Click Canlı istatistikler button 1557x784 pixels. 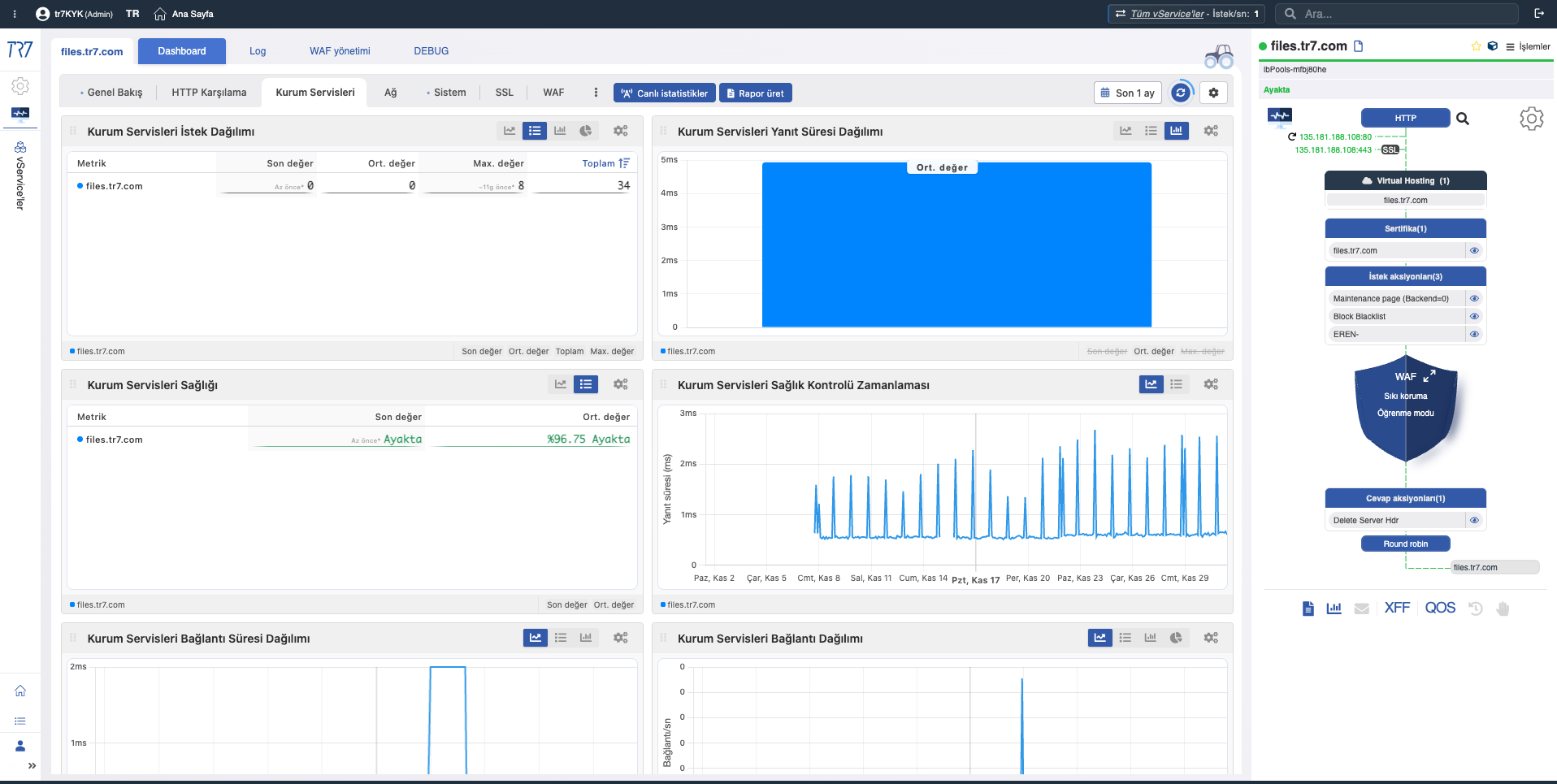click(665, 93)
